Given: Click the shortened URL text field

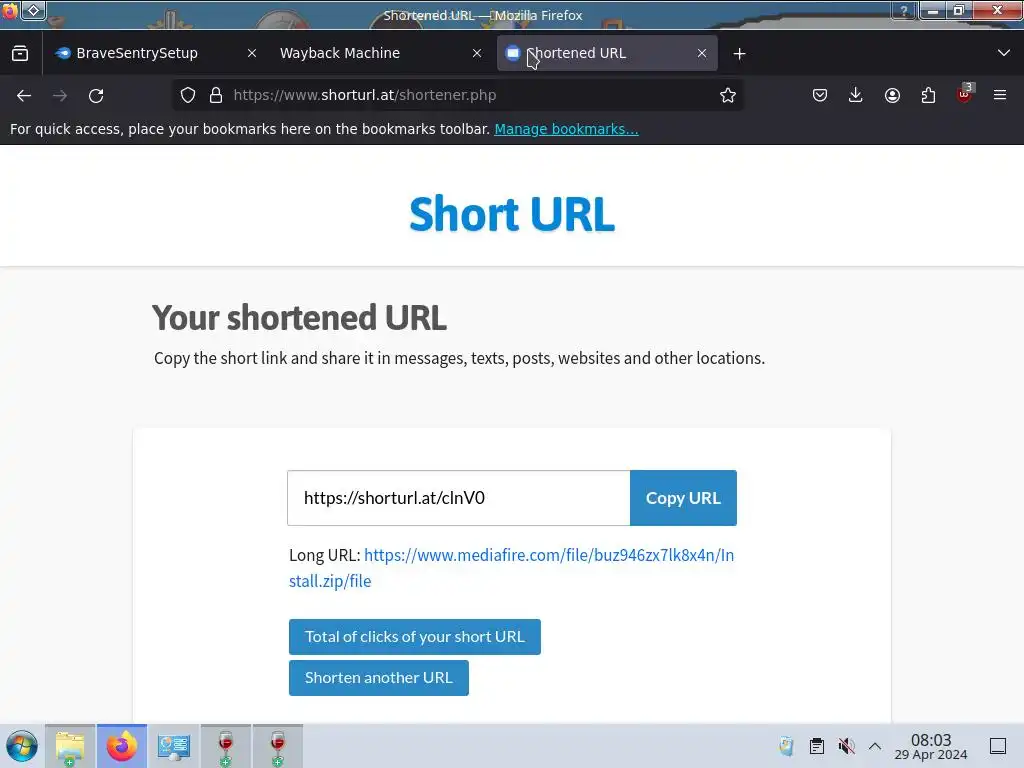Looking at the screenshot, I should (458, 498).
